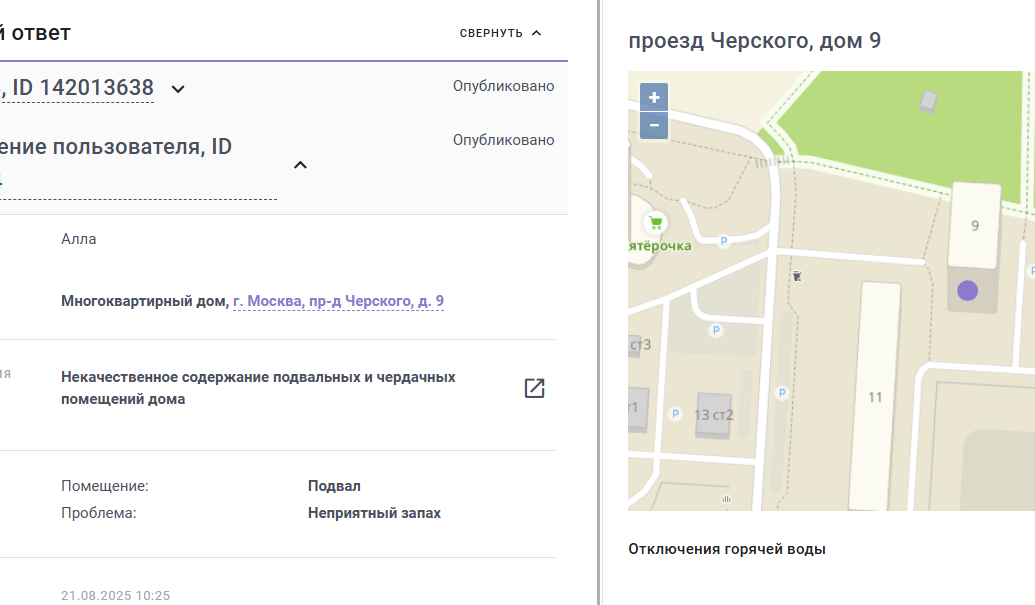Click the small gray structure in green park
Screen dimensions: 1035x605
[929, 101]
